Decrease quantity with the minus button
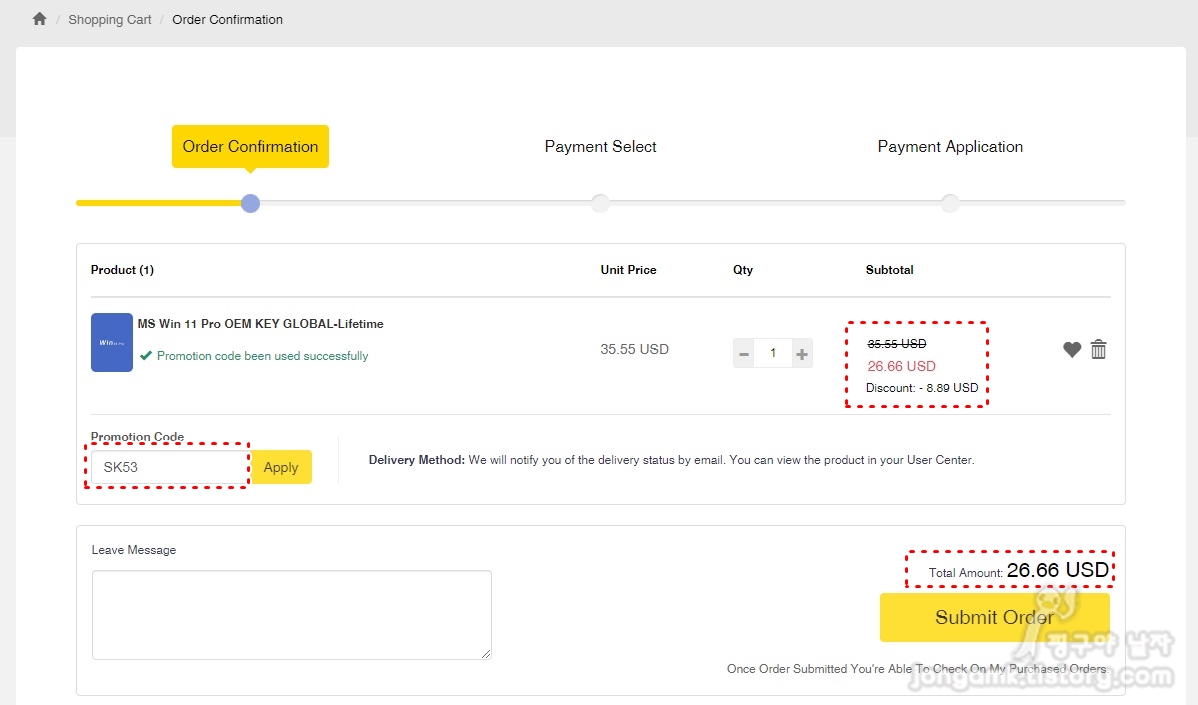Image resolution: width=1198 pixels, height=705 pixels. 743,354
